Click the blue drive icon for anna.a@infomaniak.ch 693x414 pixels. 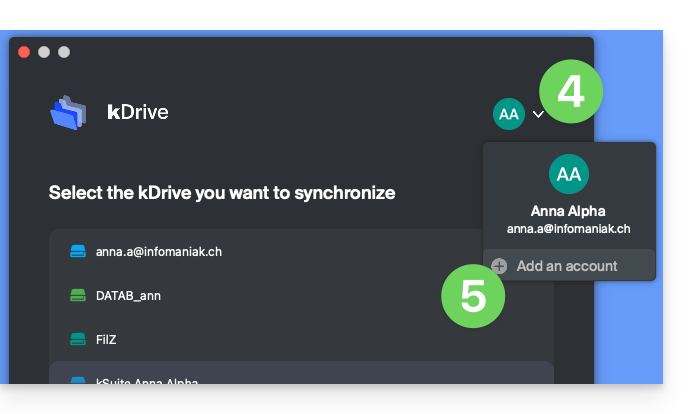coord(79,251)
